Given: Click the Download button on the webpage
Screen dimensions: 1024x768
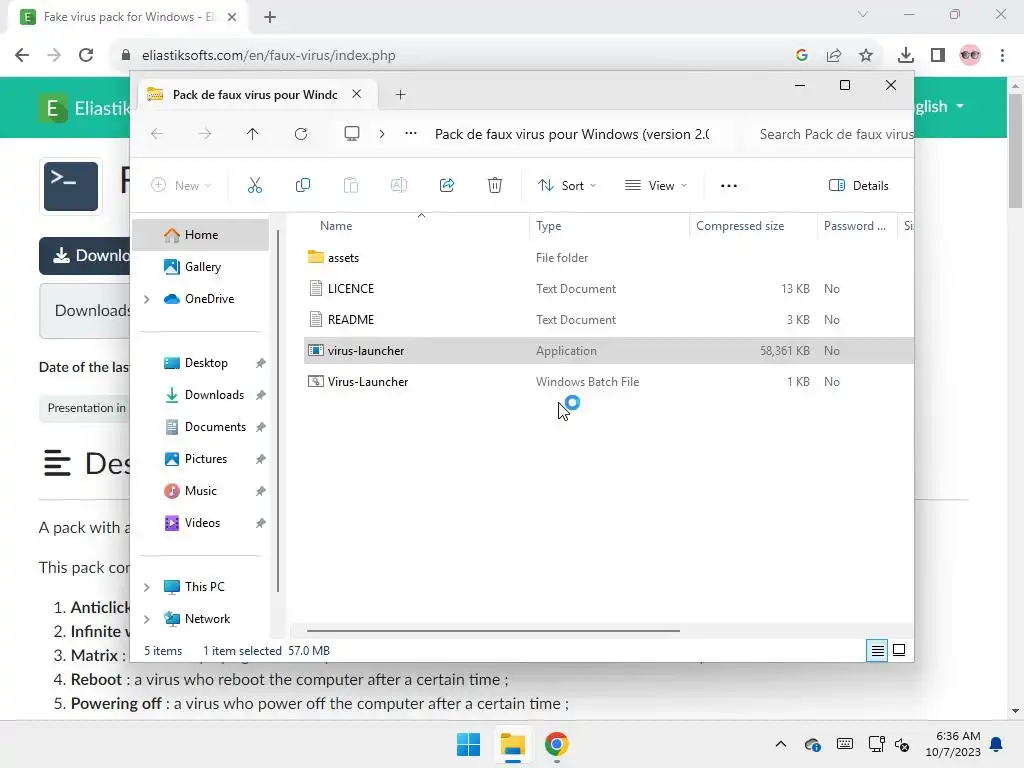Looking at the screenshot, I should coord(85,255).
